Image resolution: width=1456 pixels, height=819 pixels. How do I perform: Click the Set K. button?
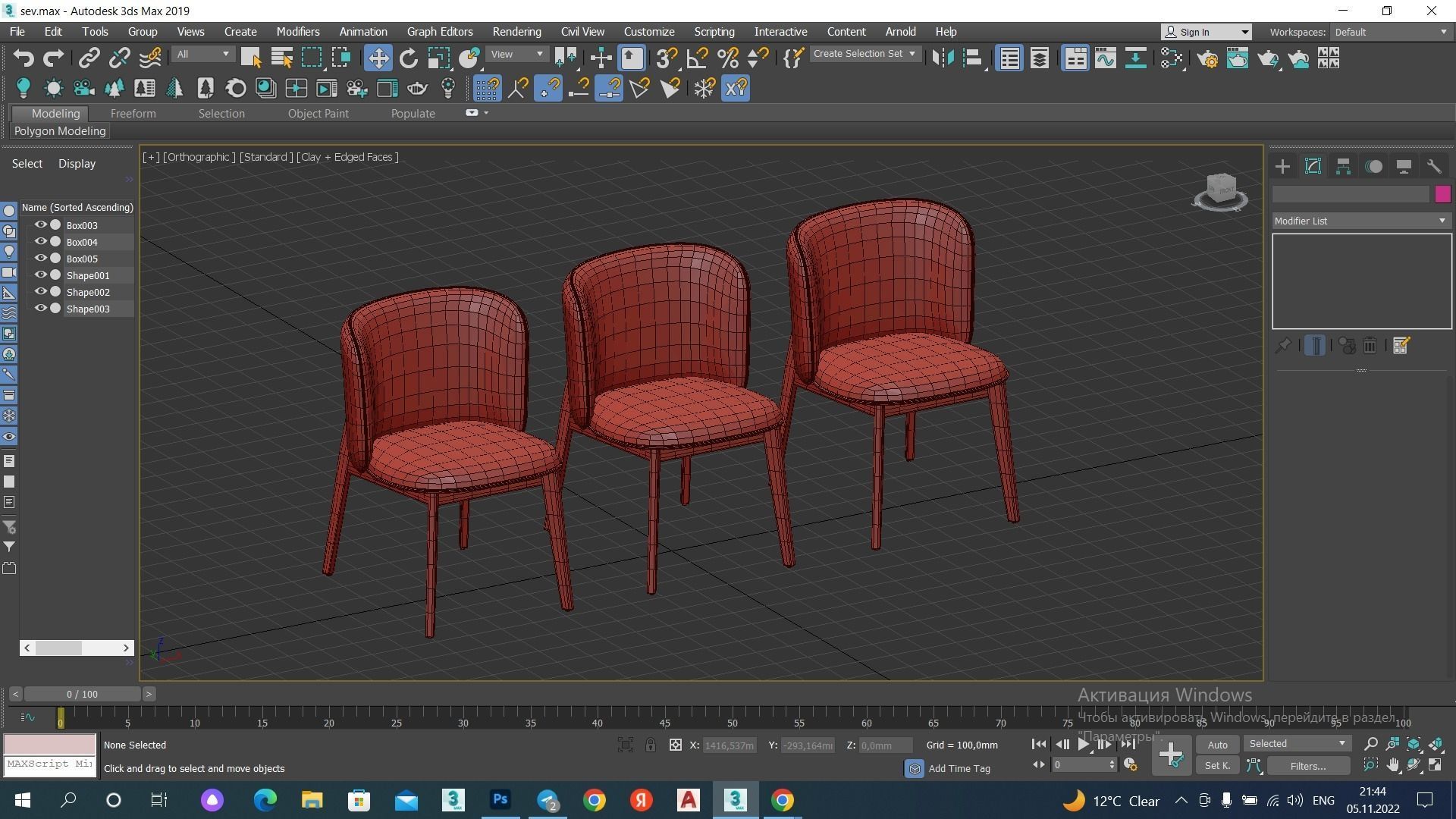pyautogui.click(x=1217, y=766)
